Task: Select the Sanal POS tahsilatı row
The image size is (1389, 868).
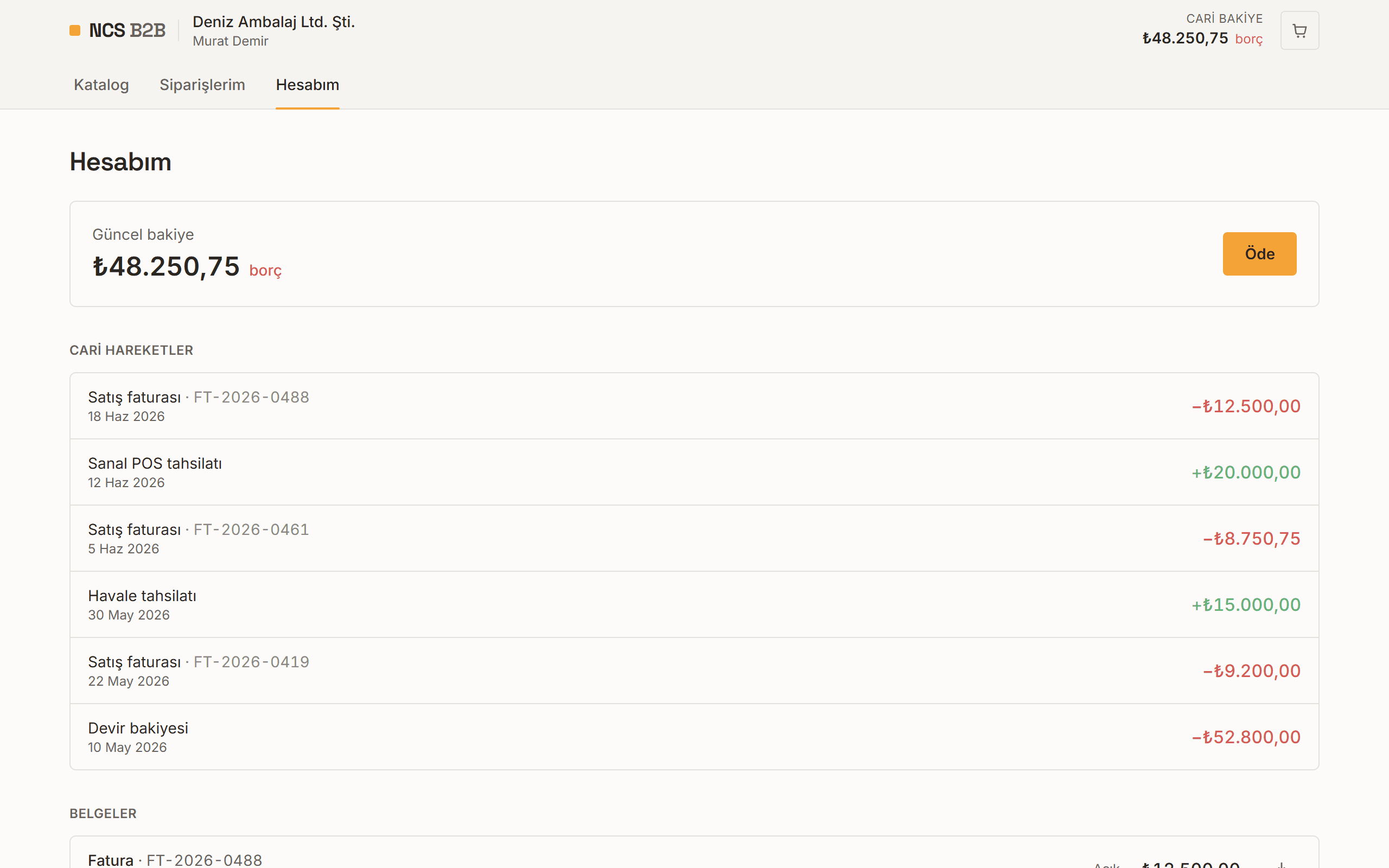Action: pyautogui.click(x=694, y=473)
